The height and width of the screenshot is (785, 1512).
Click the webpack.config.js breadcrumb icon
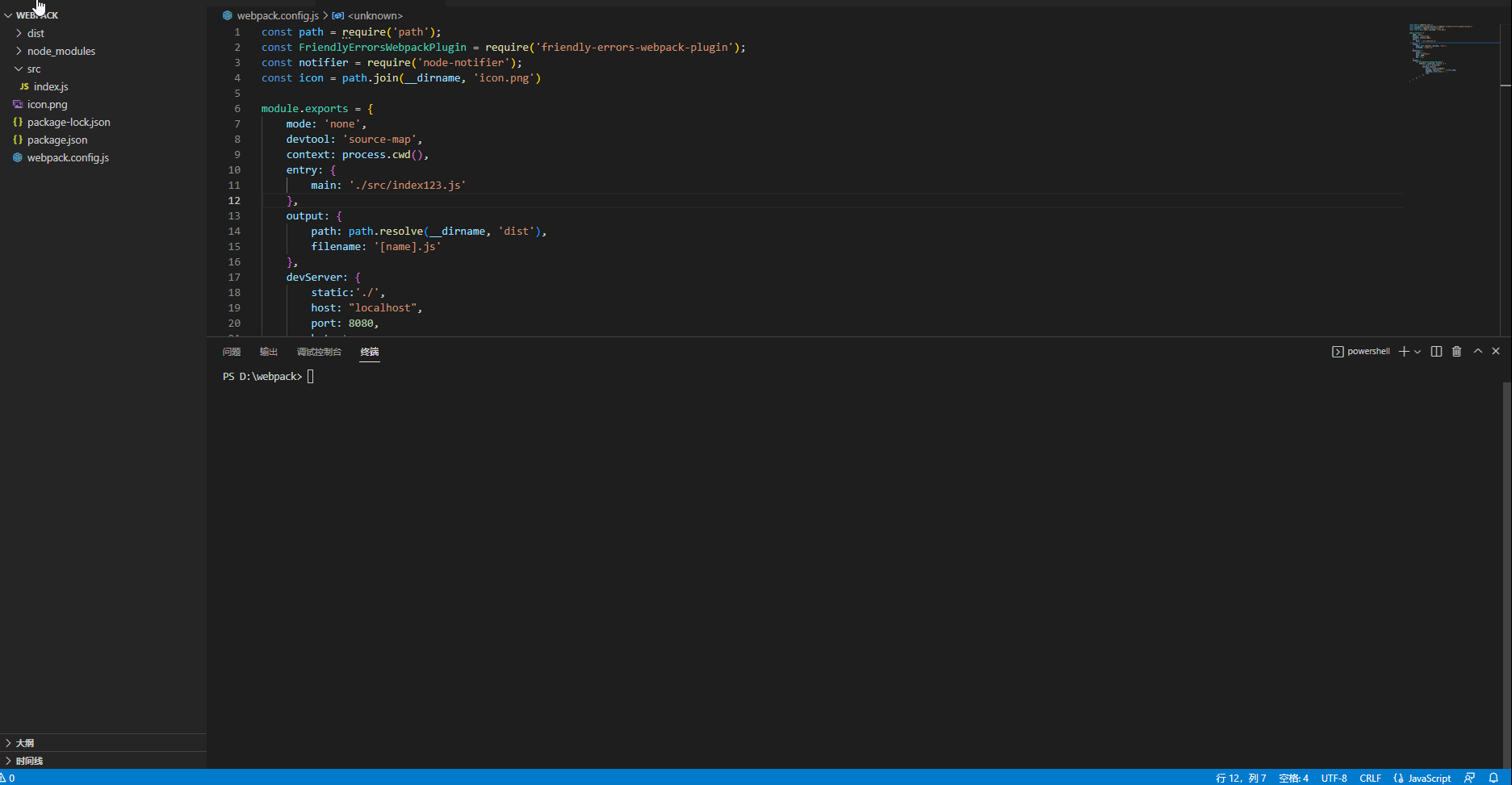228,15
